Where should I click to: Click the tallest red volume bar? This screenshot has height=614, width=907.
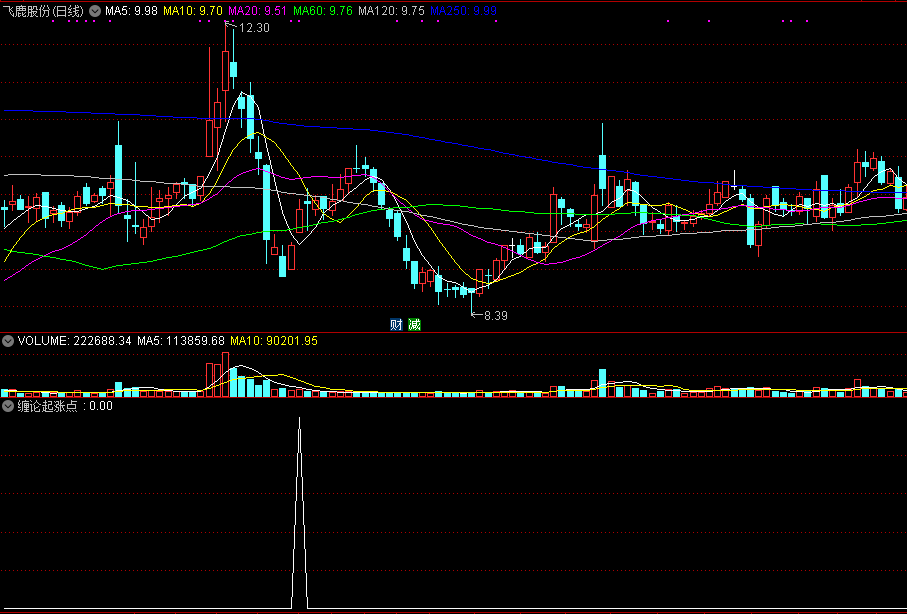[225, 374]
